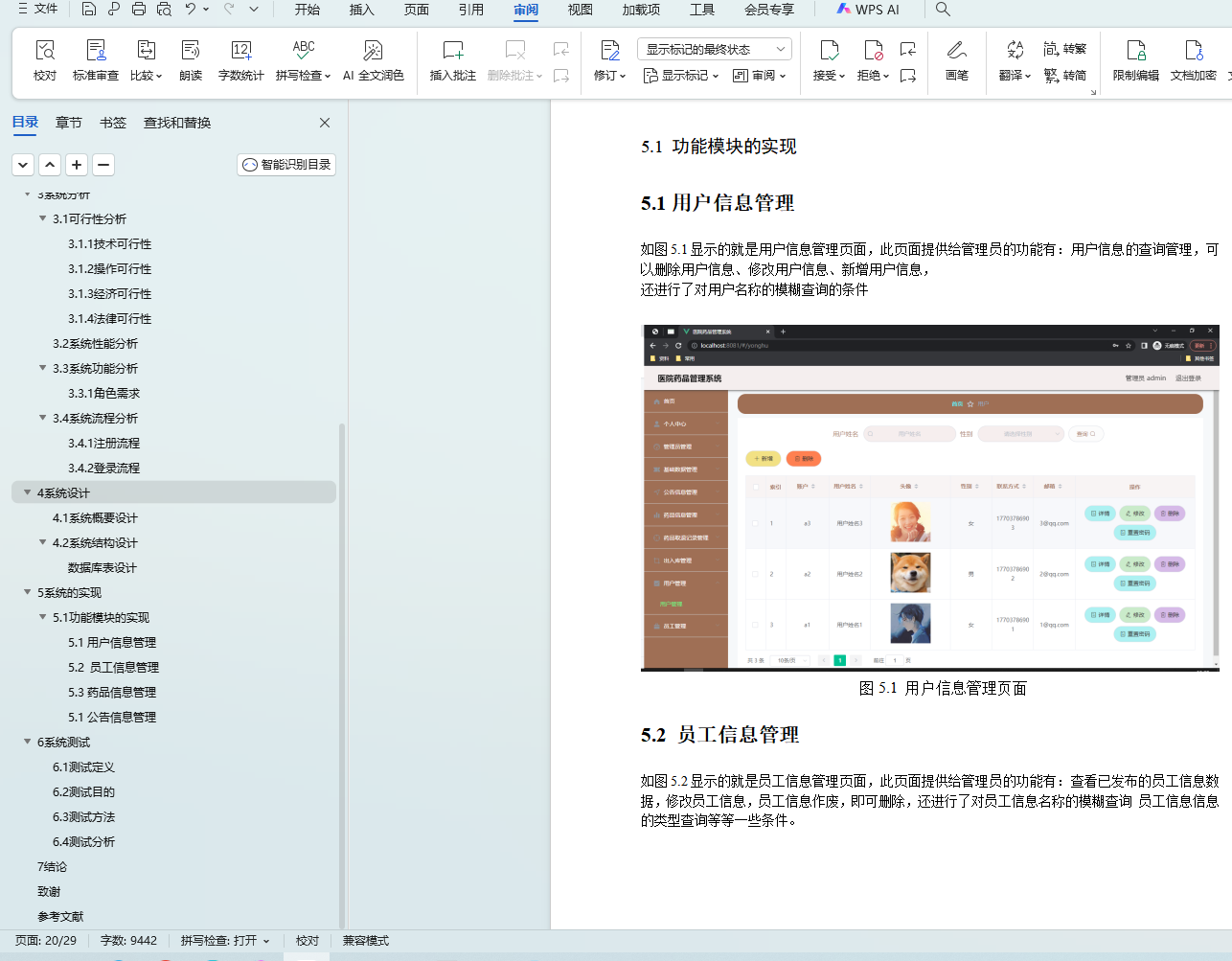Switch to the 插入 ribbon tab
1232x961 pixels.
tap(362, 10)
